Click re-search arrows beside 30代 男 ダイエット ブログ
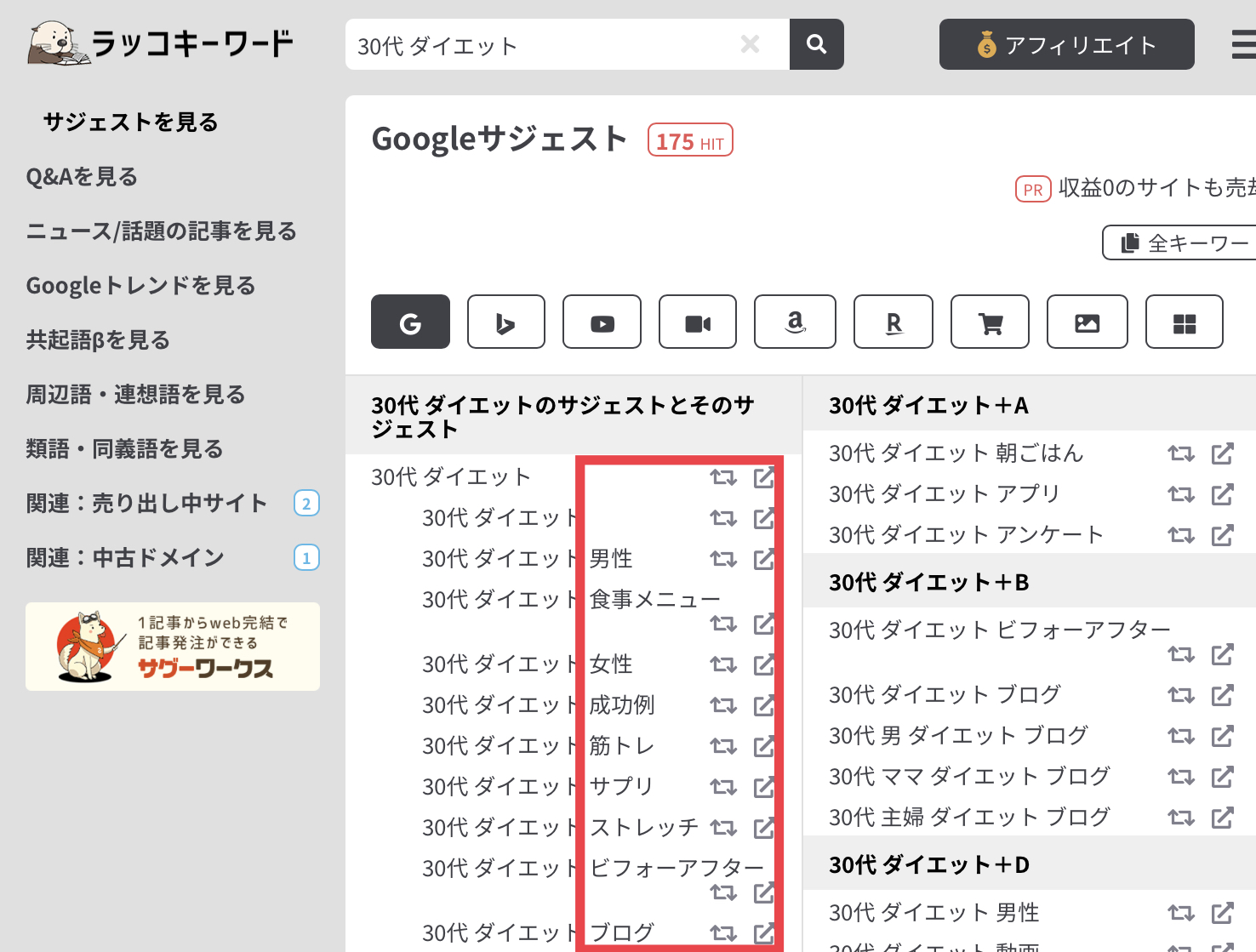The height and width of the screenshot is (952, 1256). click(1181, 736)
